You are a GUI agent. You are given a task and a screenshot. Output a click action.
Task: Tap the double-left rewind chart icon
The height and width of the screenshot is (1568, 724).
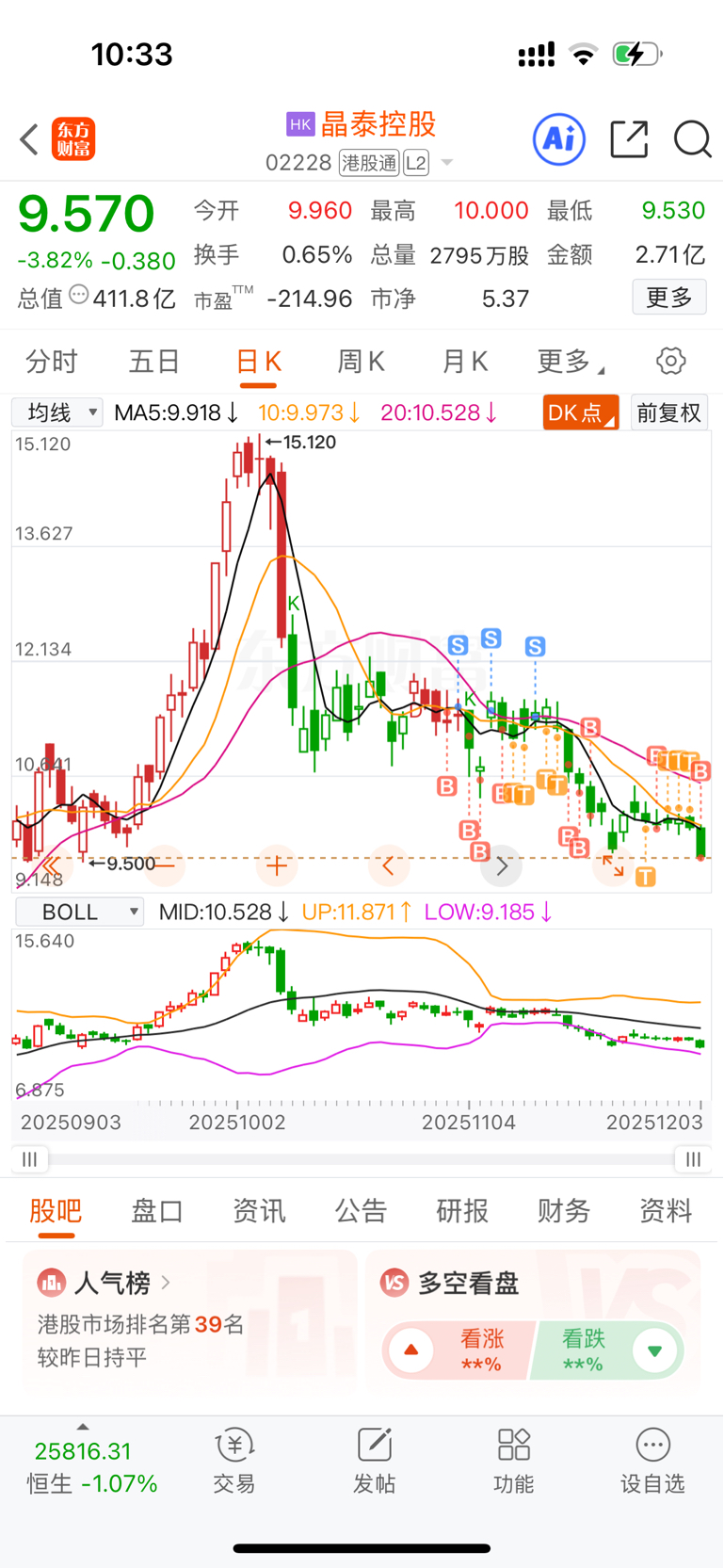coord(52,865)
